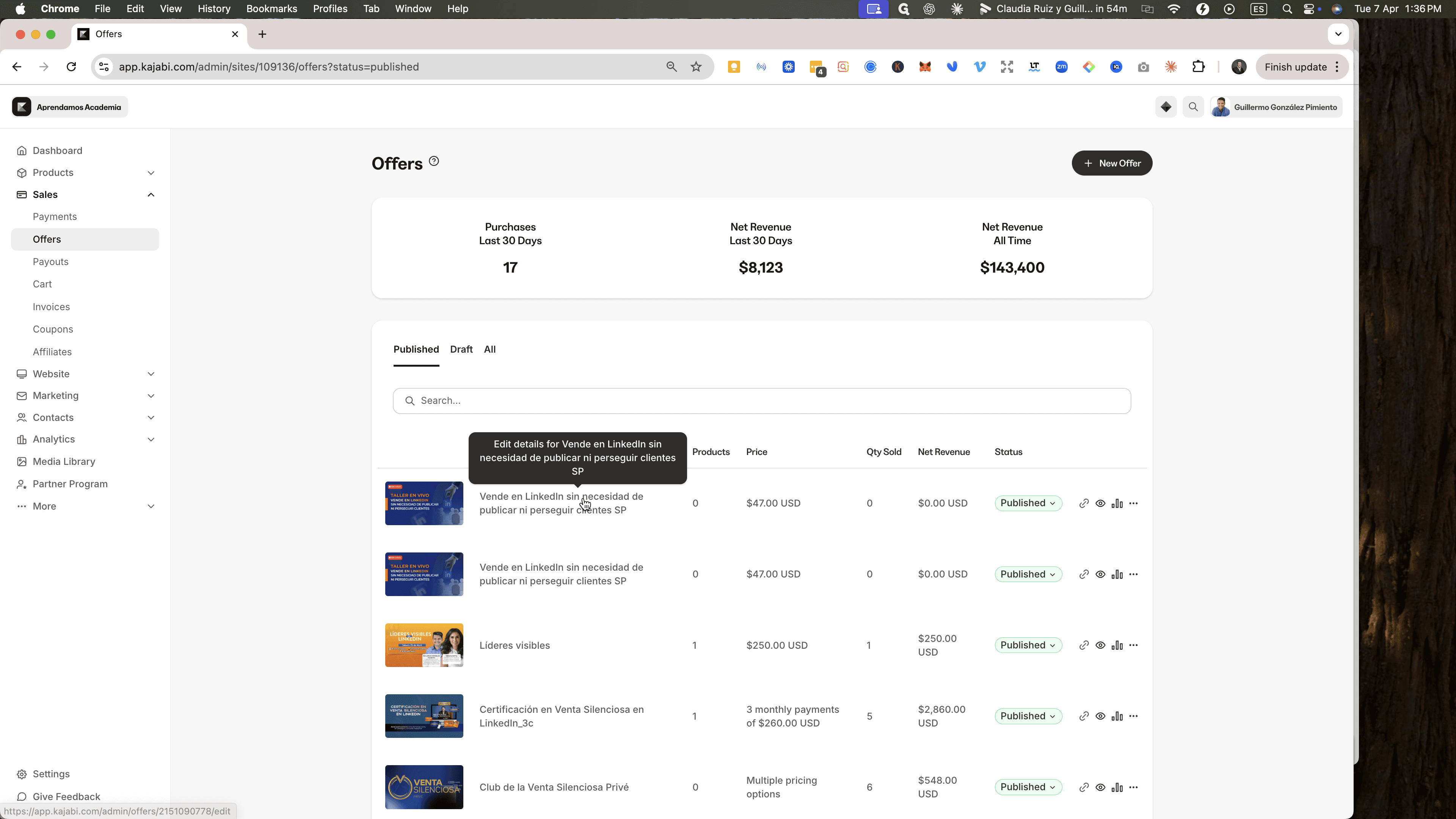Create a New Offer
The width and height of the screenshot is (1456, 819).
point(1112,163)
